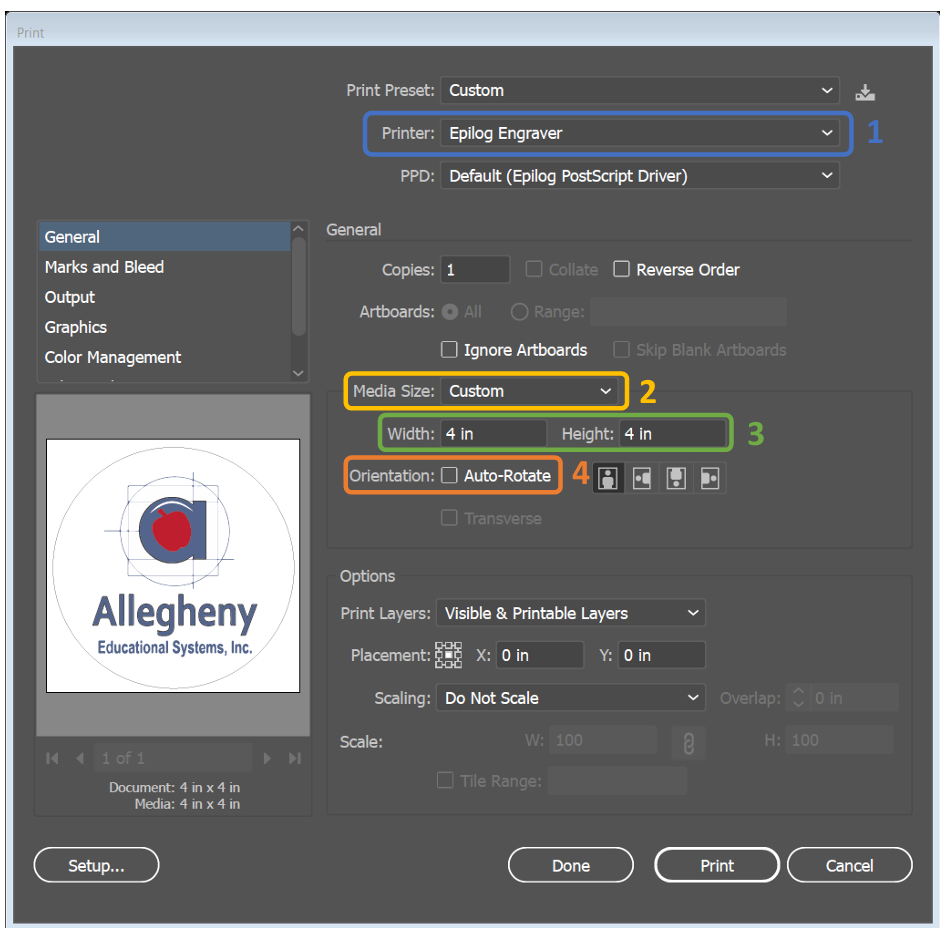
Task: Expand the Media Size dropdown
Action: pyautogui.click(x=532, y=391)
